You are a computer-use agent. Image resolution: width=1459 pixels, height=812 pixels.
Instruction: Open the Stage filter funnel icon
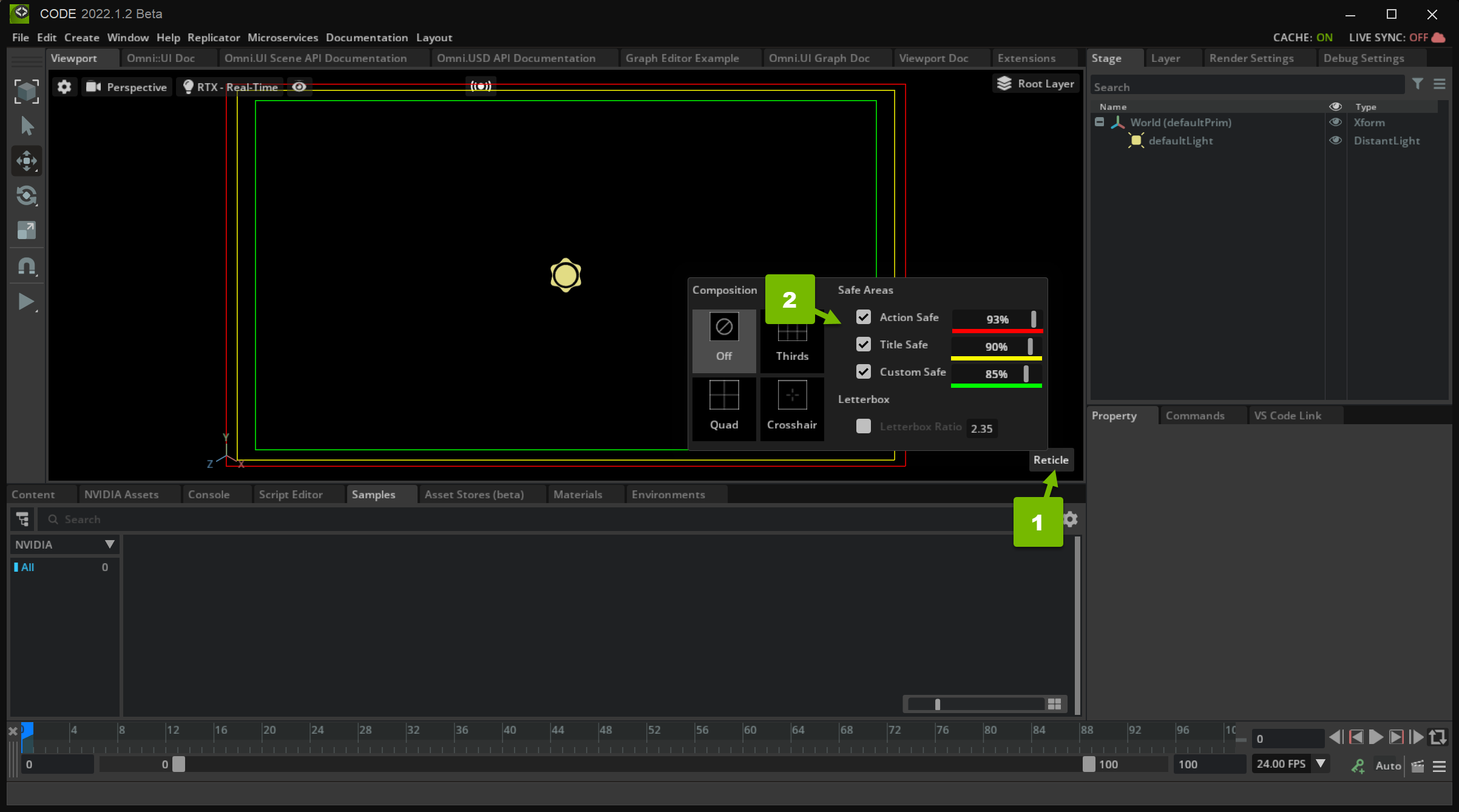1417,84
